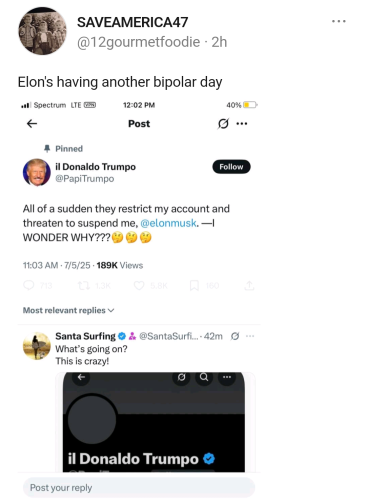Tap the back arrow beside Post
366x500 pixels.
point(32,124)
